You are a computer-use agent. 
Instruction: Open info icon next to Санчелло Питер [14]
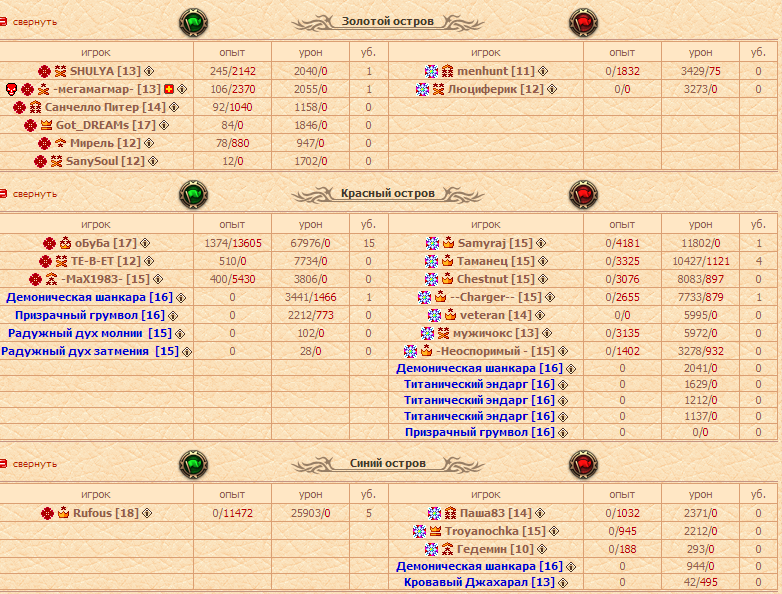click(x=174, y=107)
